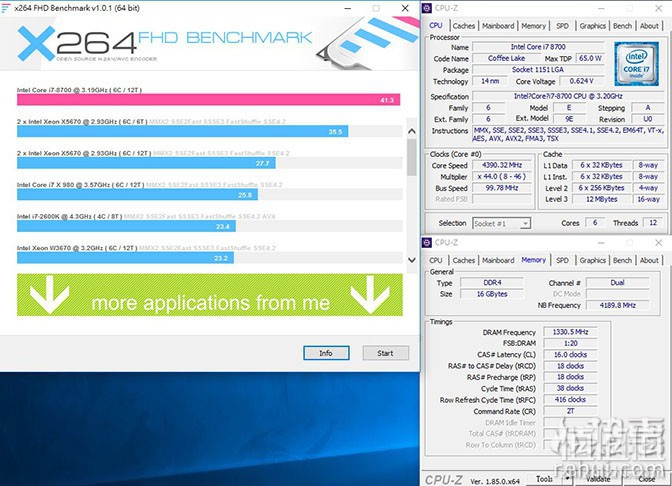Switch to Mainboard tab in lower CPU-Z window
This screenshot has width=672, height=486.
(x=498, y=260)
